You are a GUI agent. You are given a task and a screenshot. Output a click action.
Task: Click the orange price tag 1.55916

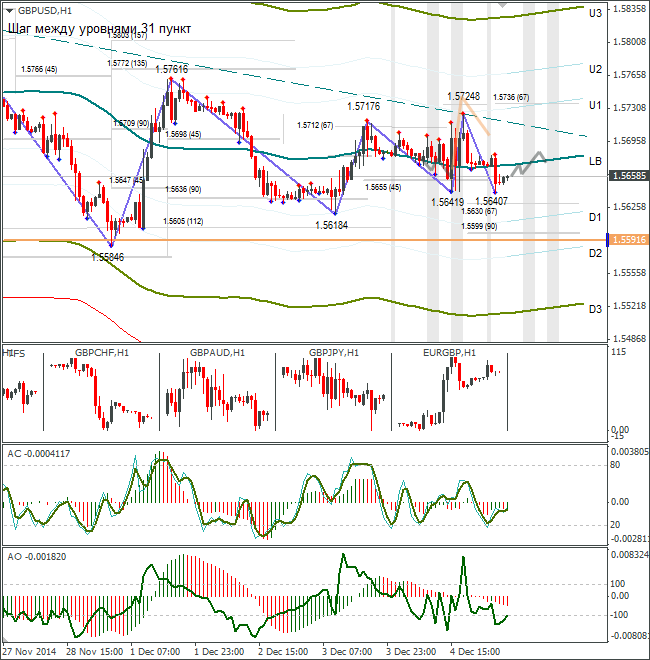pos(629,240)
